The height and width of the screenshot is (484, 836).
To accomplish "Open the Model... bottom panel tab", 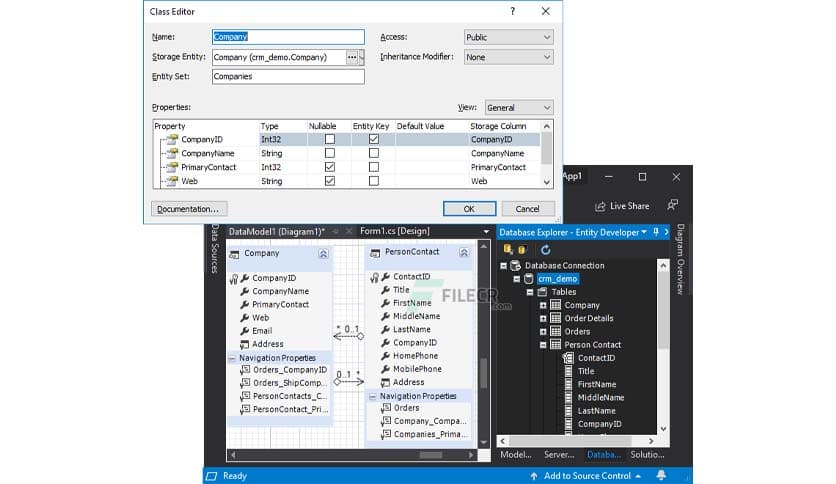I will click(x=516, y=455).
